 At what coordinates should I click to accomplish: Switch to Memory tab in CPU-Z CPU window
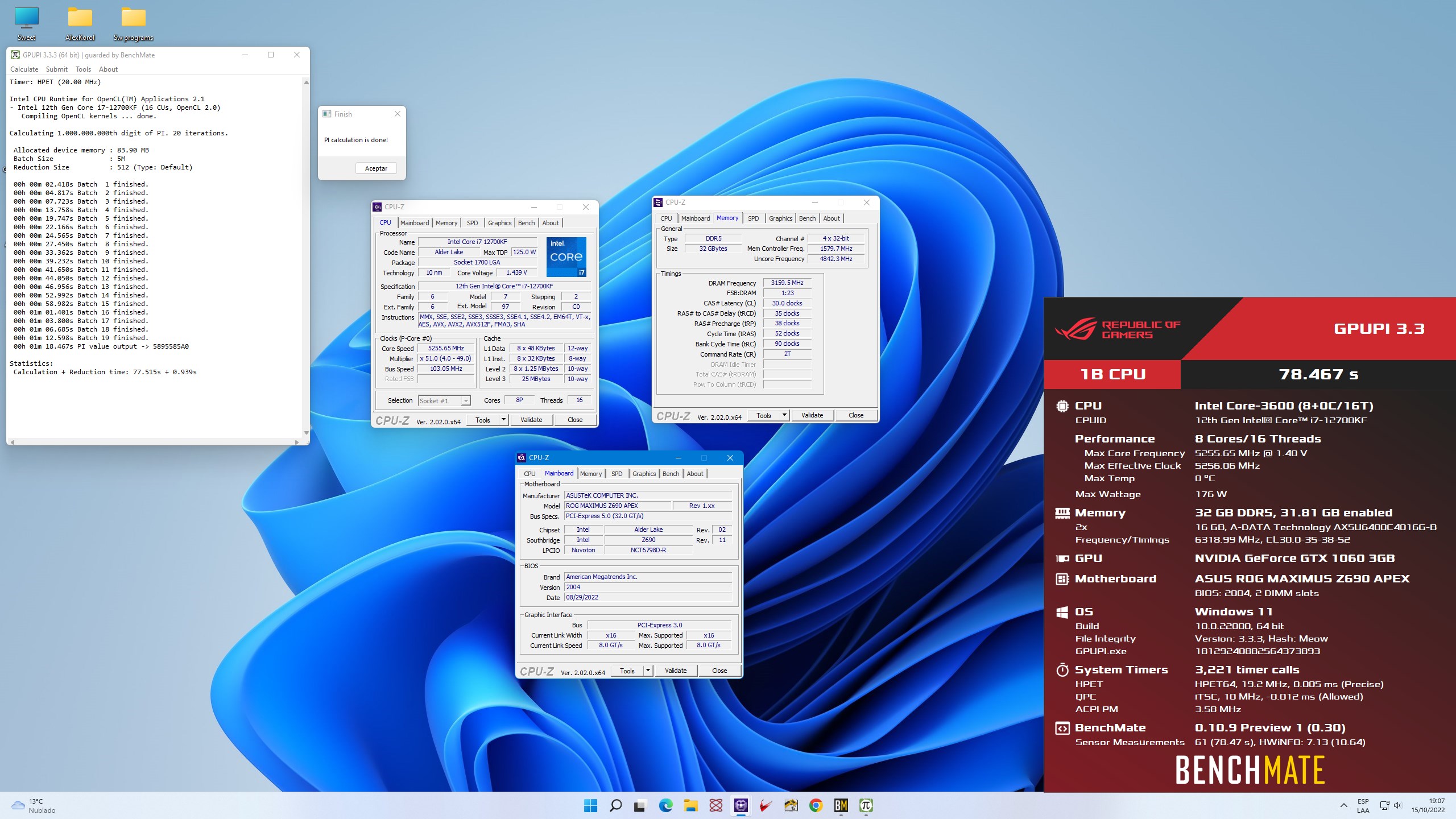pyautogui.click(x=446, y=223)
